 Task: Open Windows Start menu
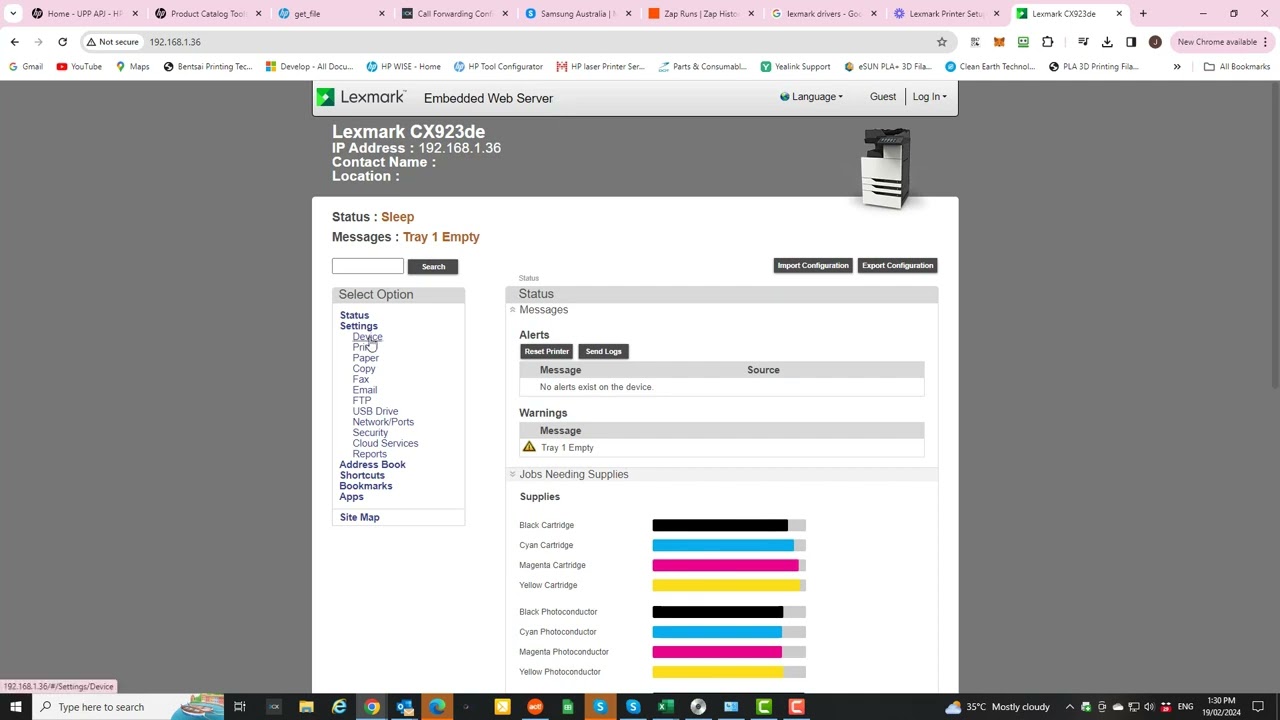tap(15, 707)
